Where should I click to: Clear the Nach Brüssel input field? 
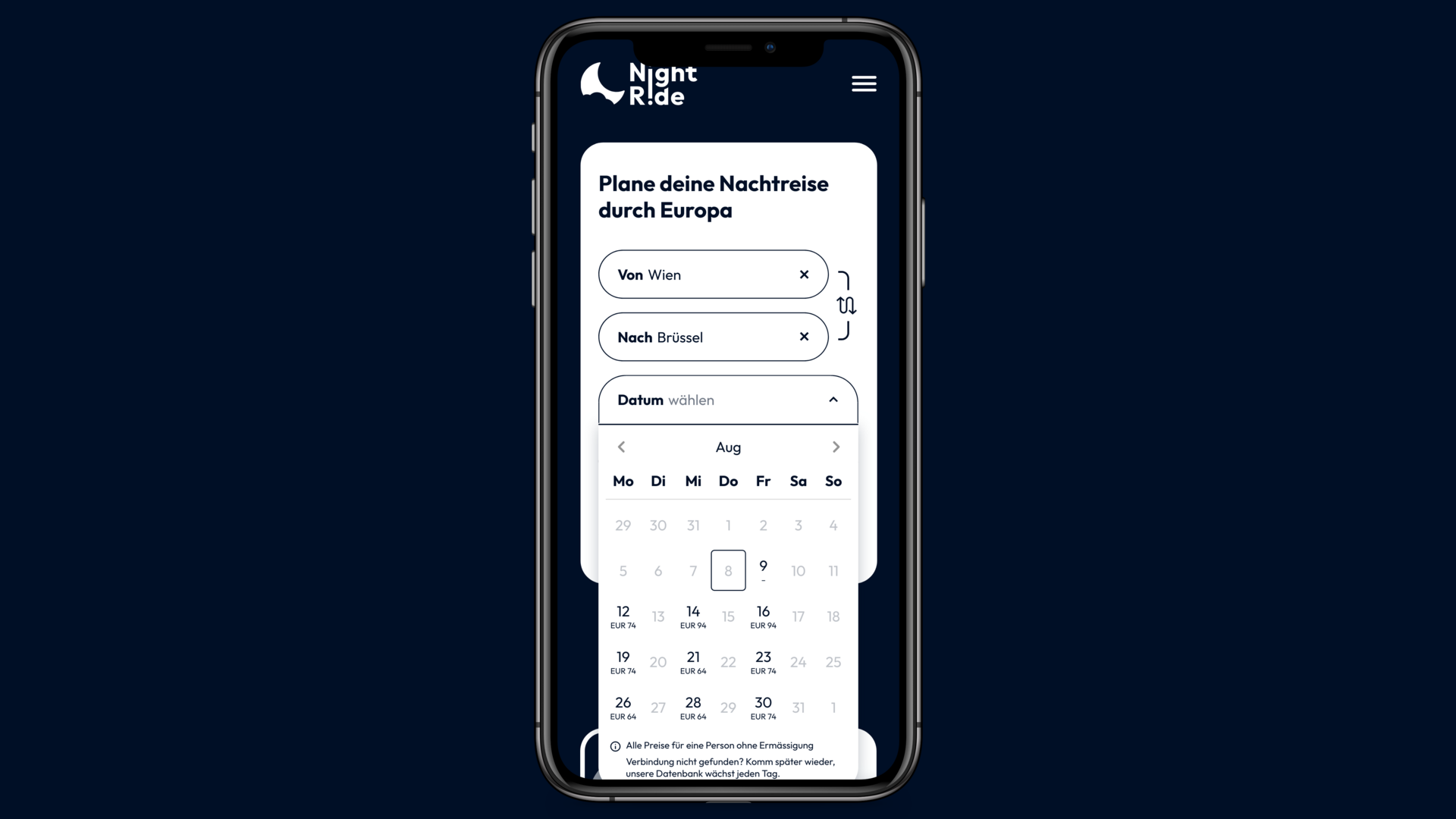coord(804,336)
